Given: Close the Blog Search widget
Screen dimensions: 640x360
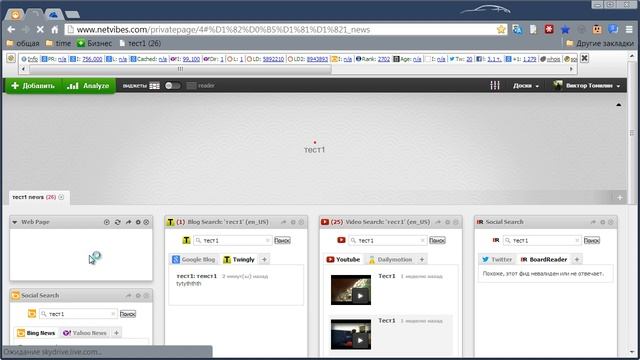Looking at the screenshot, I should [301, 222].
